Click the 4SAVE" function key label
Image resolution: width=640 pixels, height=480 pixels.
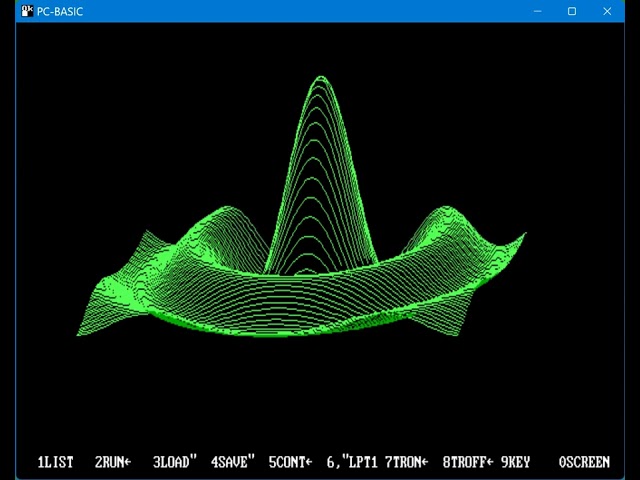(x=233, y=462)
